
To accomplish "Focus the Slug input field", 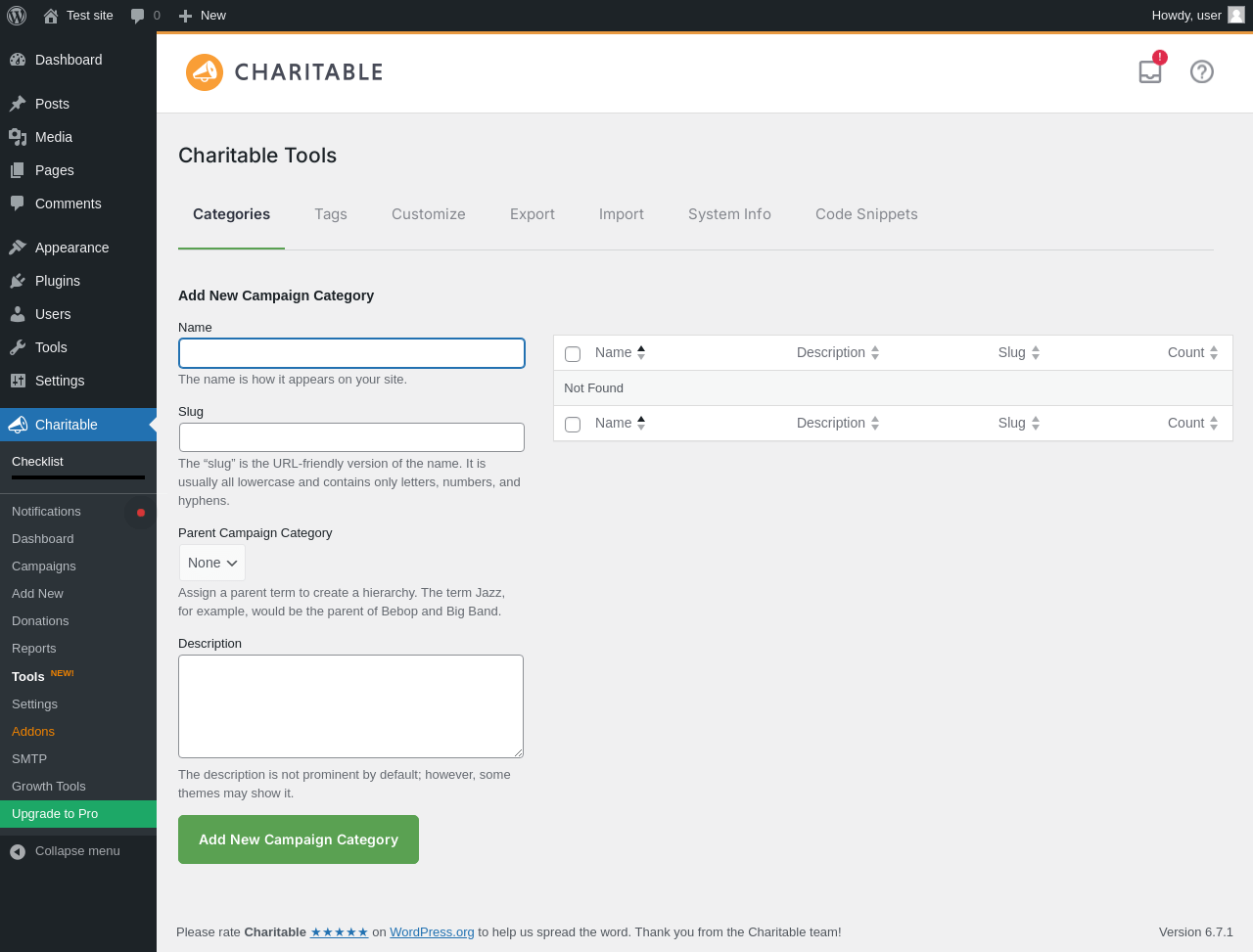I will [x=351, y=437].
